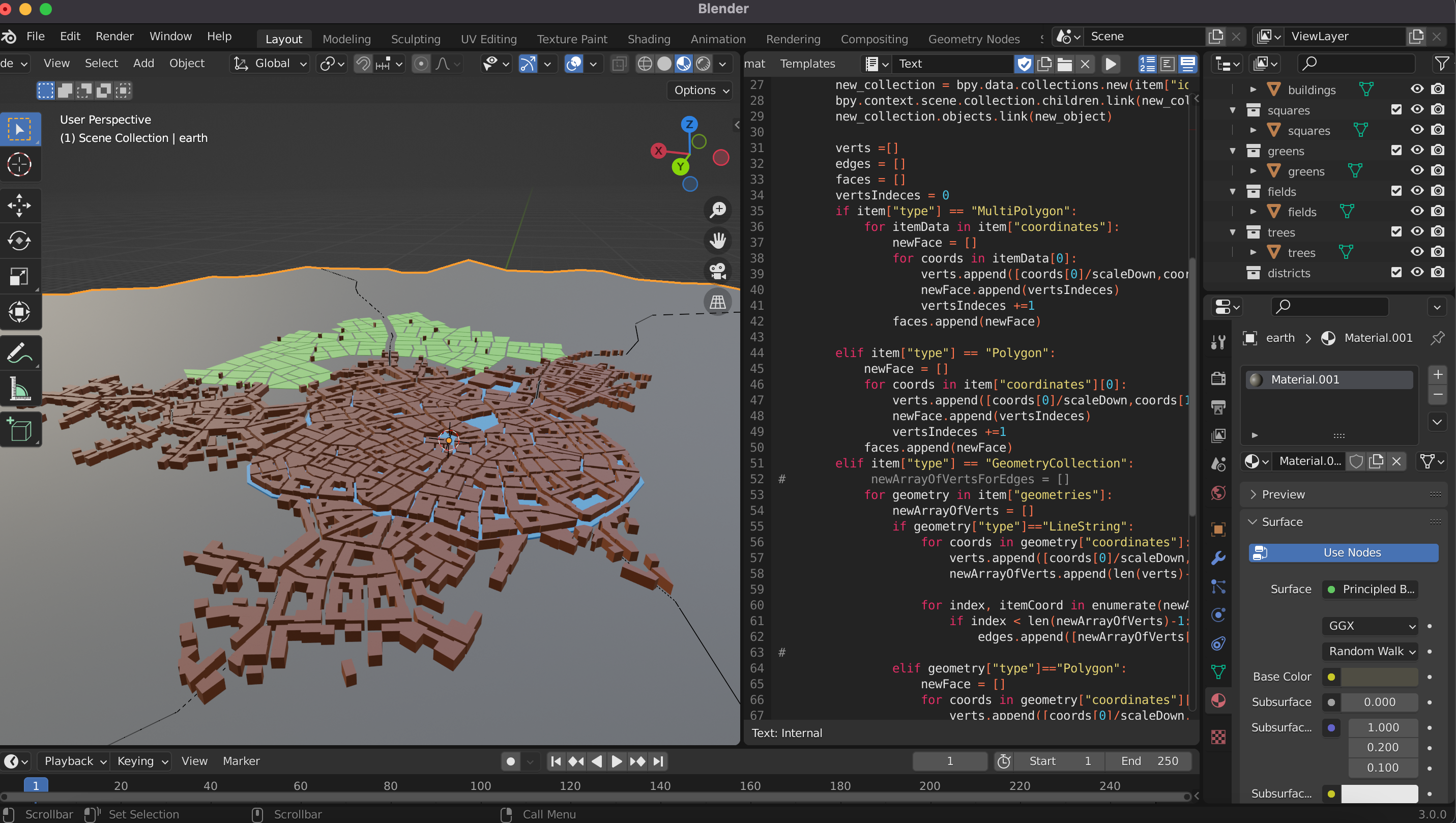Switch perspective/orthographic grid icon
Screen dimensions: 1456x823
pos(718,301)
